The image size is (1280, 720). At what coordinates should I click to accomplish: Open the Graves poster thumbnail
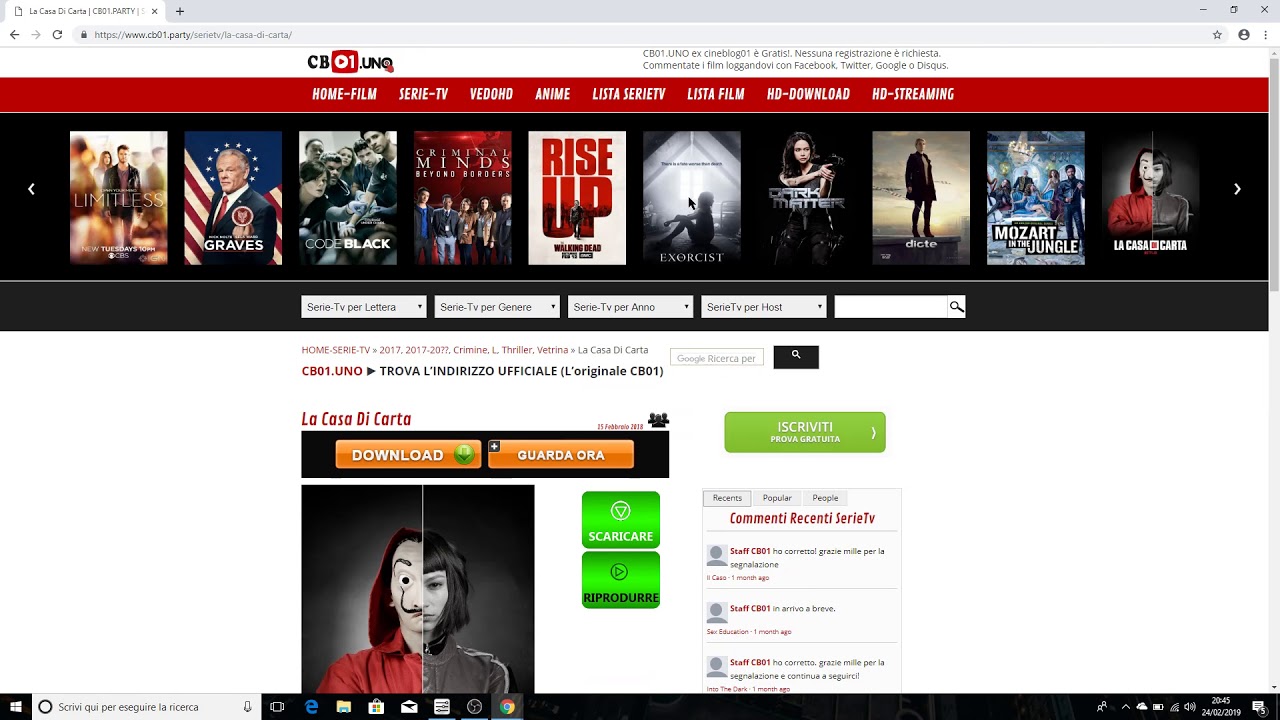[x=233, y=198]
